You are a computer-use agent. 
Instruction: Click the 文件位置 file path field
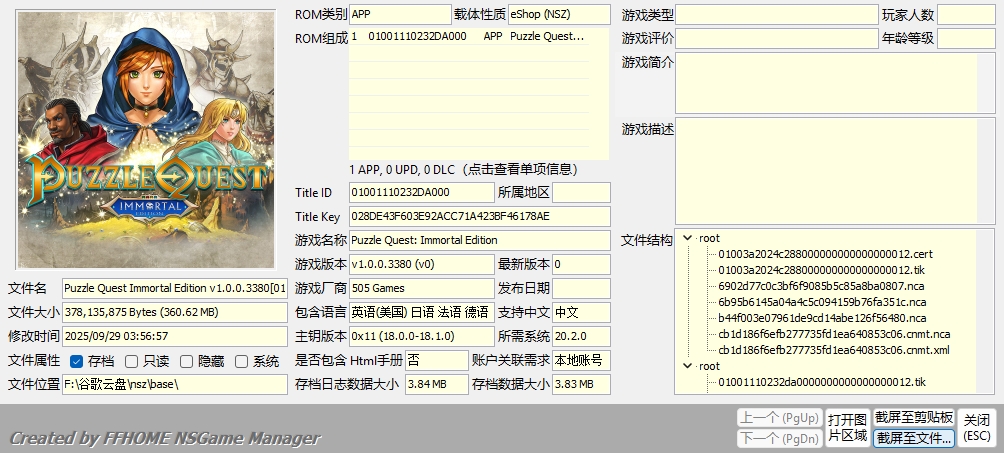pyautogui.click(x=174, y=384)
